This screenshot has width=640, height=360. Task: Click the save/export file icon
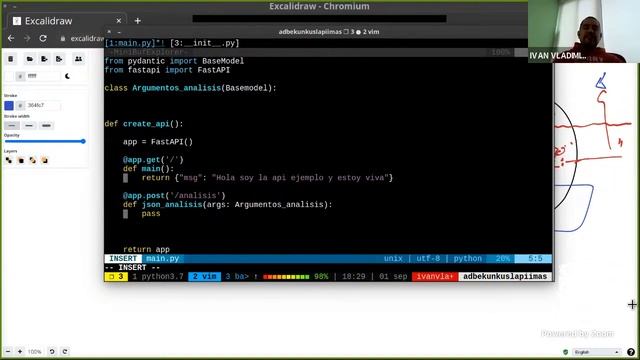[44, 59]
